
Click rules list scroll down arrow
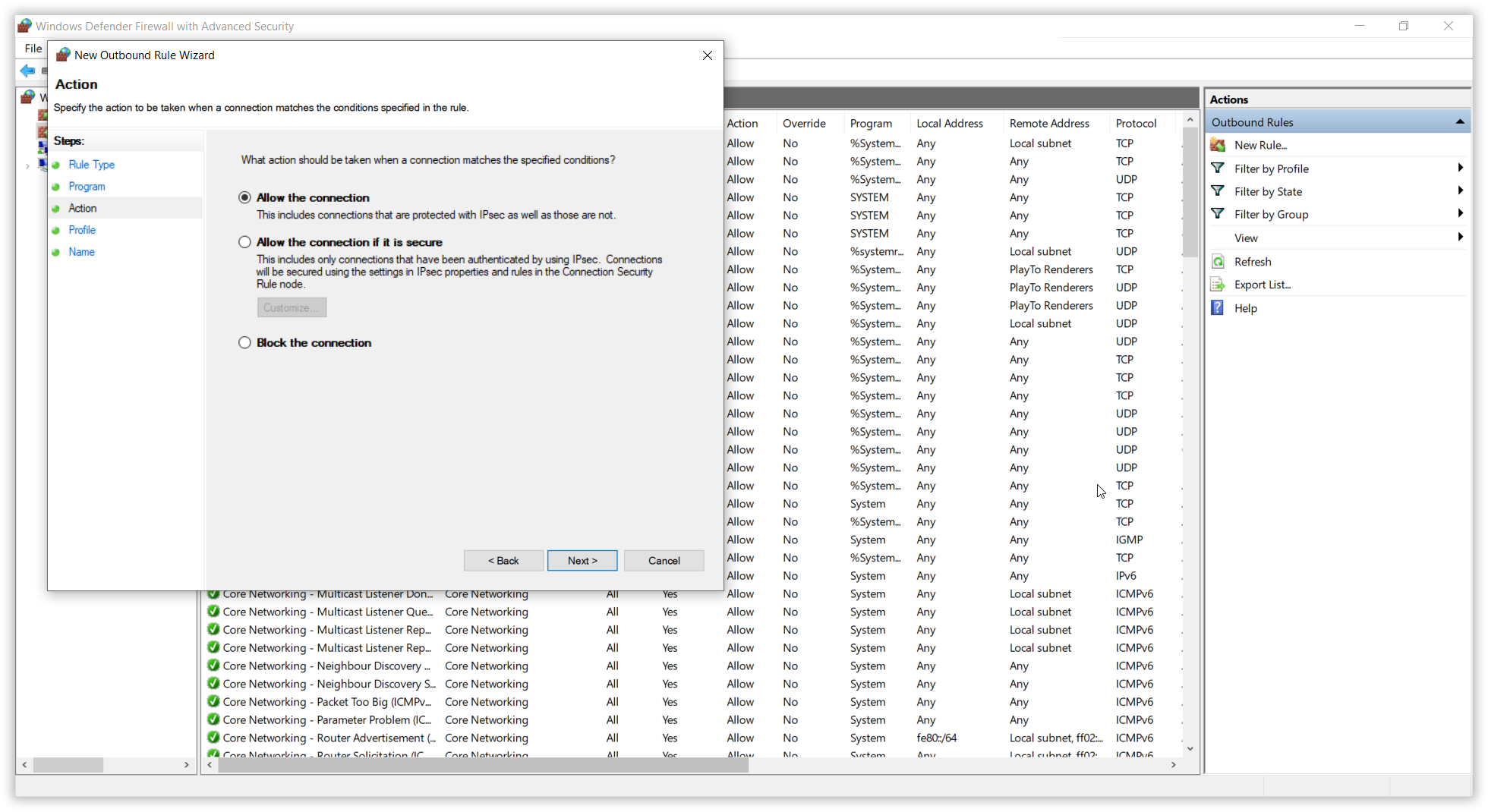point(1190,748)
